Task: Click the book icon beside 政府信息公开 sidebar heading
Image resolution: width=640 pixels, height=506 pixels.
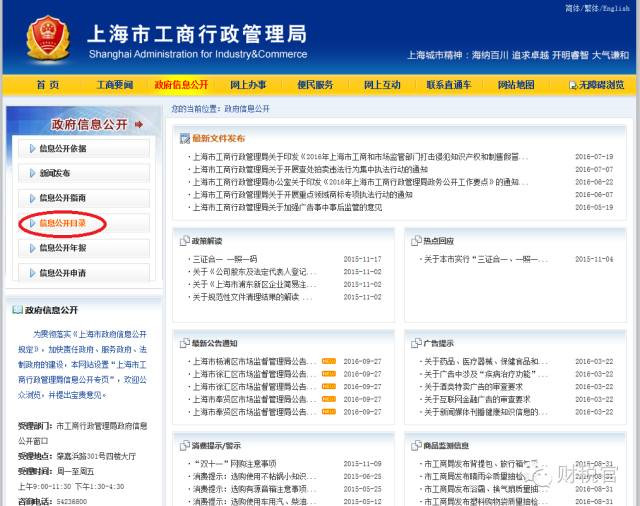Action: point(17,310)
